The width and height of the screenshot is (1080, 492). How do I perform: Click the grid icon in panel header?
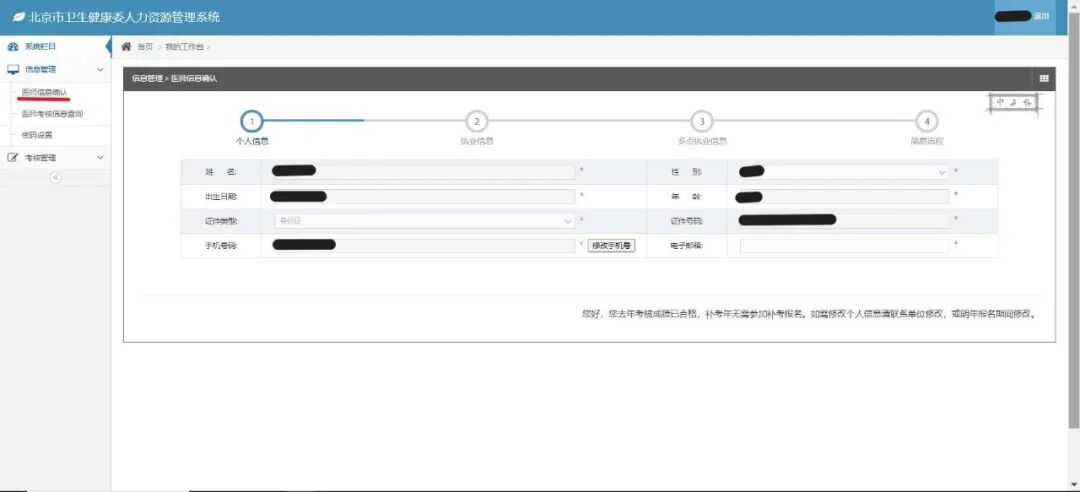[1043, 79]
